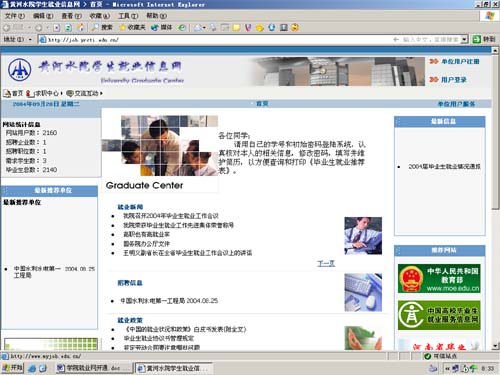The width and height of the screenshot is (500, 375).
Task: Open the 媒体 media toolbar button
Action: (x=161, y=28)
